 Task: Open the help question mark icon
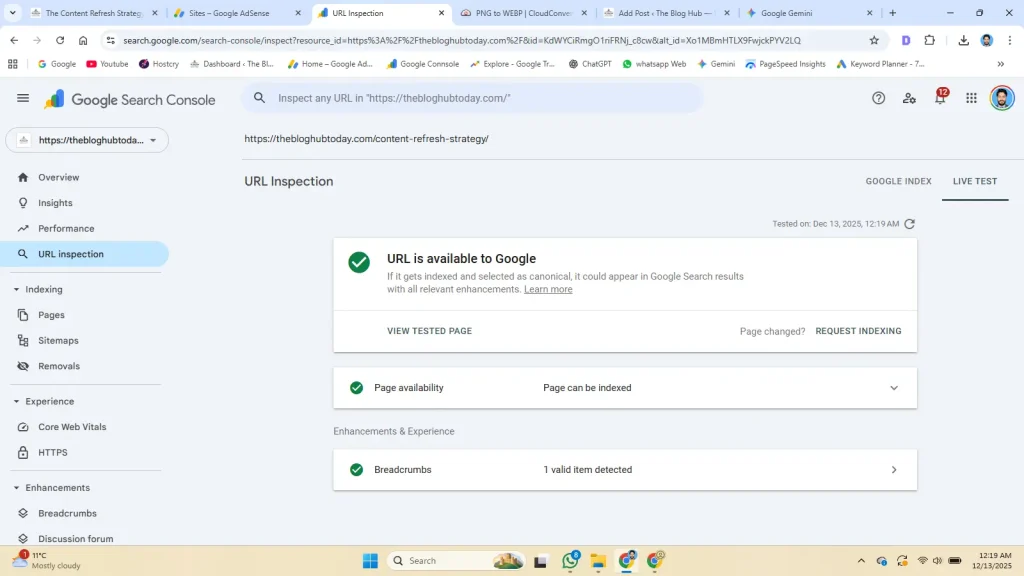click(x=878, y=98)
